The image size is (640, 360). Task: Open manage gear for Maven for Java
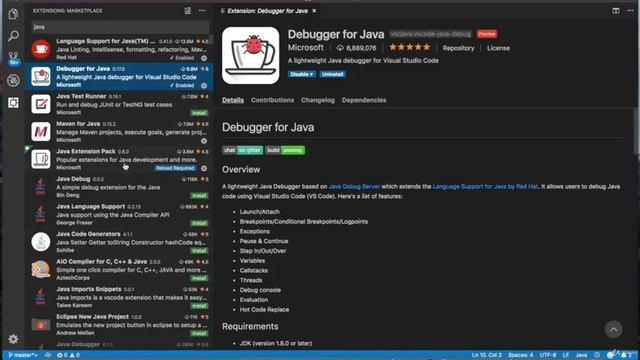[x=204, y=141]
